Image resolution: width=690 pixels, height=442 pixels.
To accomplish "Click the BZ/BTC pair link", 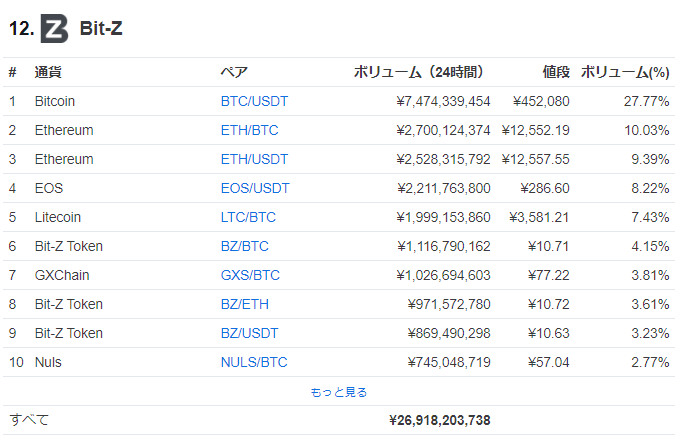I will point(245,246).
